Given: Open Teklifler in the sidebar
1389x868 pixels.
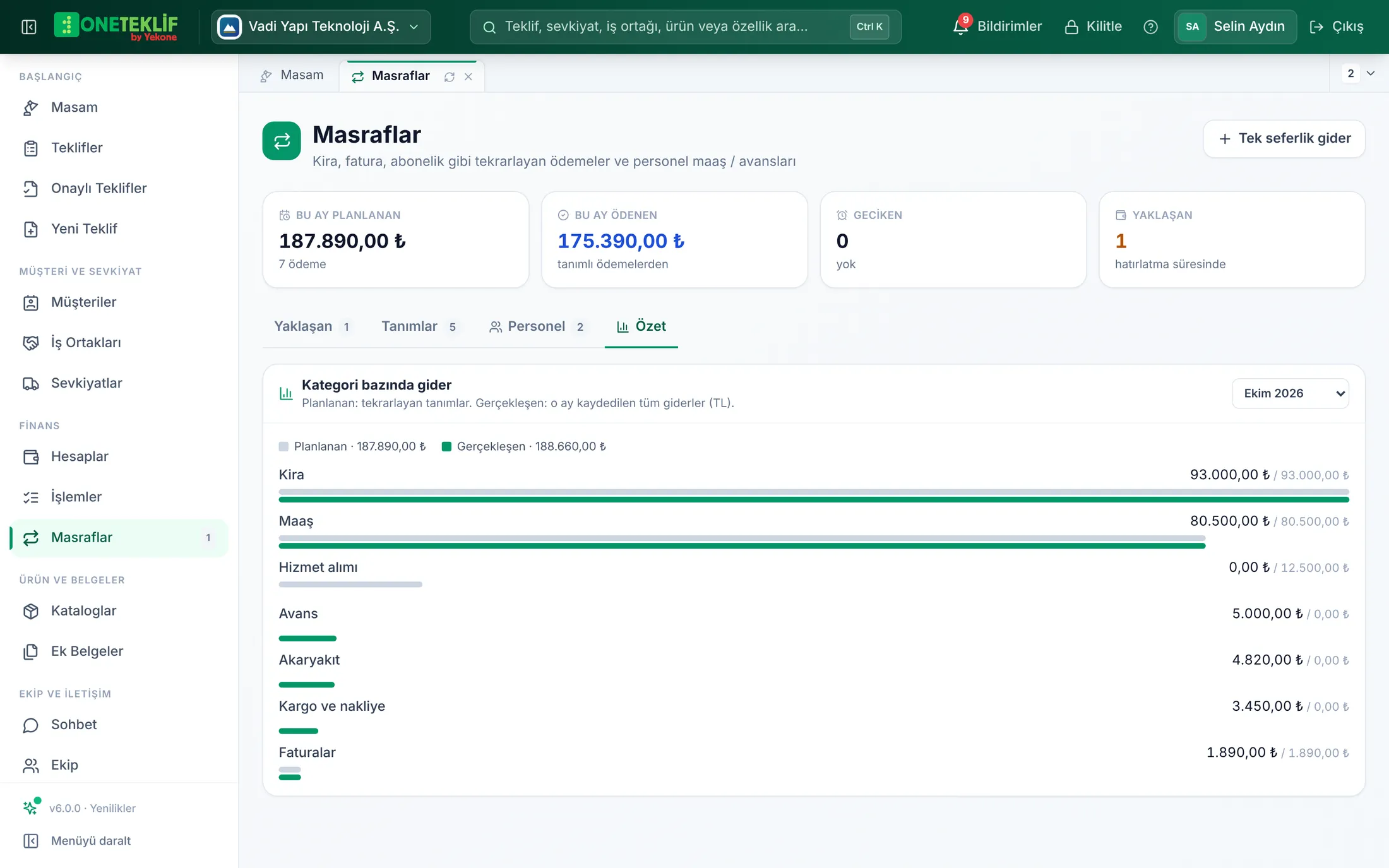Looking at the screenshot, I should click(119, 148).
